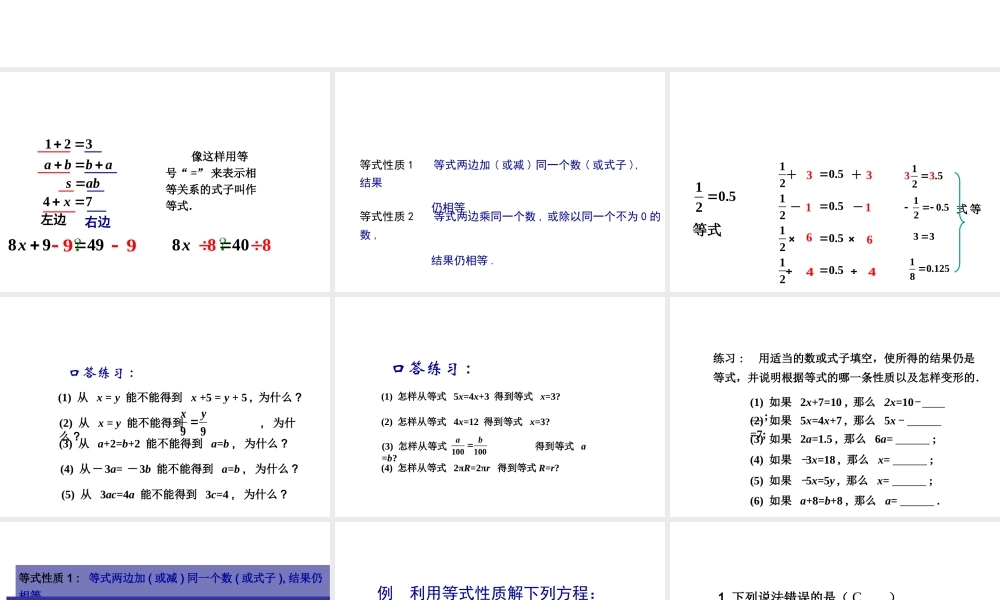The width and height of the screenshot is (1000, 600).
Task: Click the equation s=ab
Action: pyautogui.click(x=83, y=184)
